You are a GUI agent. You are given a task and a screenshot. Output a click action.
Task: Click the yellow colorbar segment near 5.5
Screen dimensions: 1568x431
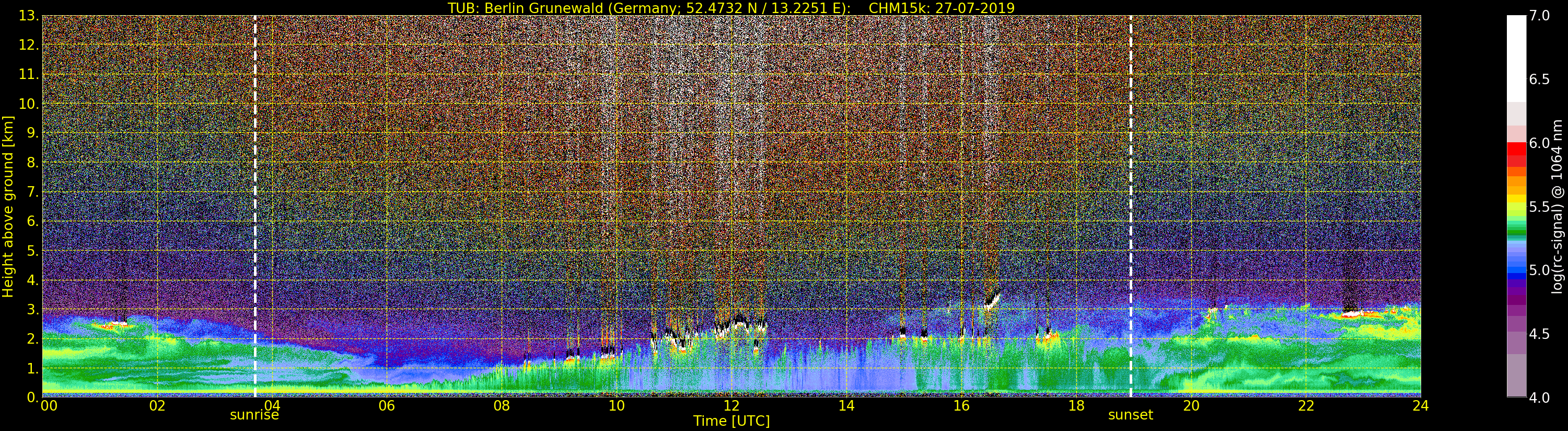tap(1516, 198)
